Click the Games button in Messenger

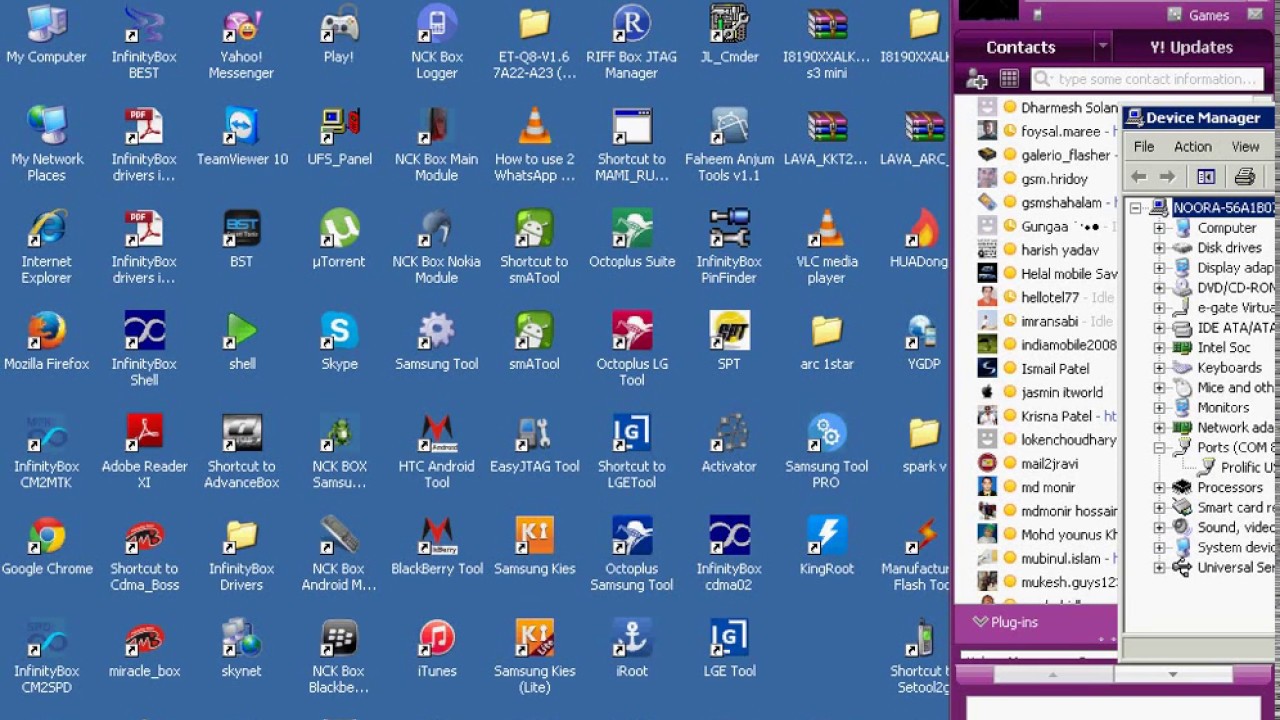[1199, 15]
